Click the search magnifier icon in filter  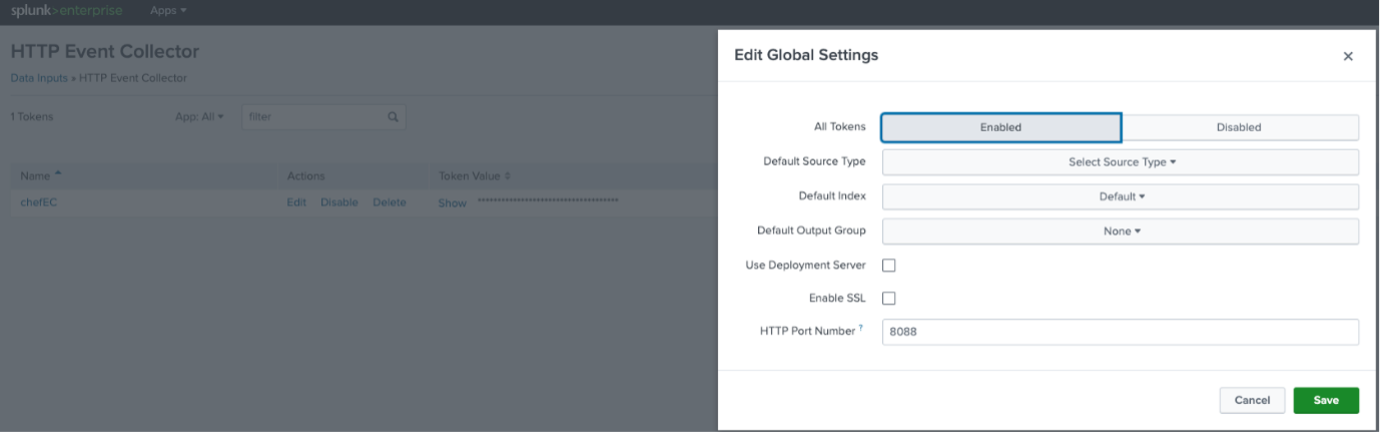coord(393,117)
